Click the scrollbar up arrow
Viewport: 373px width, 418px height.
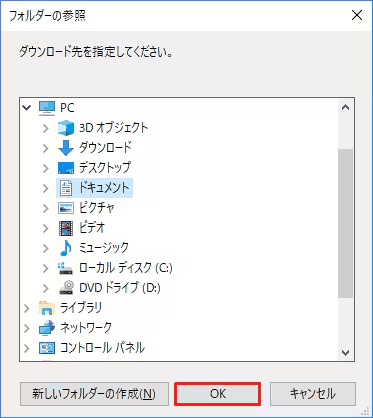click(x=345, y=108)
